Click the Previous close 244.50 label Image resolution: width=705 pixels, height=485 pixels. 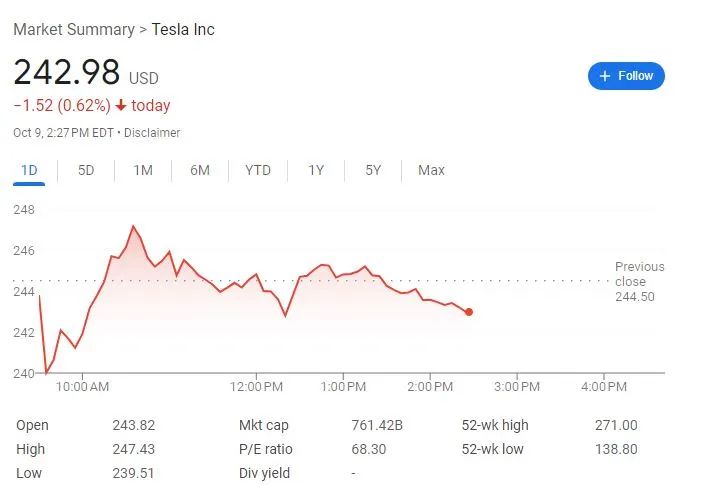(639, 281)
